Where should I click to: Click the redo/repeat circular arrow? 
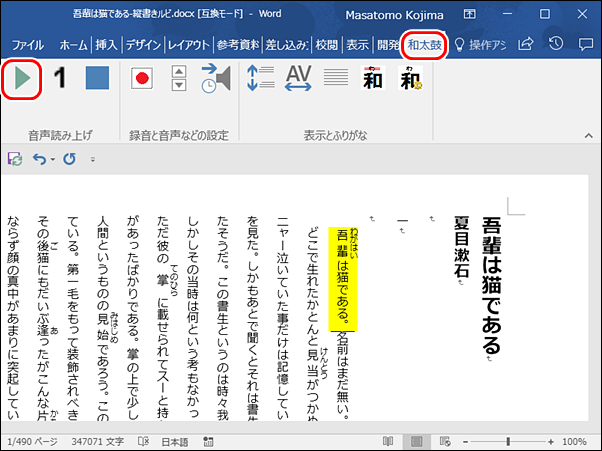[x=69, y=159]
